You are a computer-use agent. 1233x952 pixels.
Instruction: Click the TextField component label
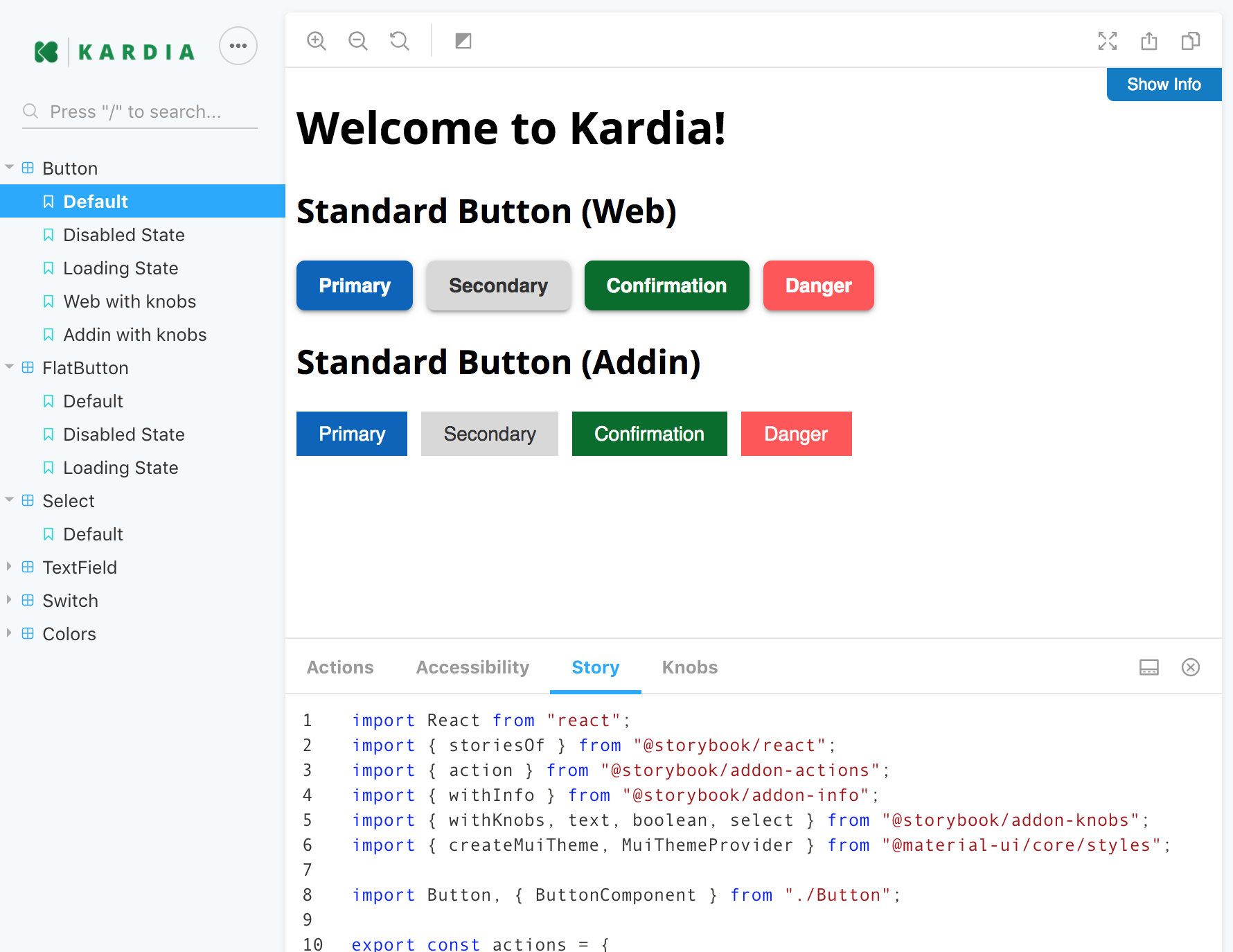[80, 567]
